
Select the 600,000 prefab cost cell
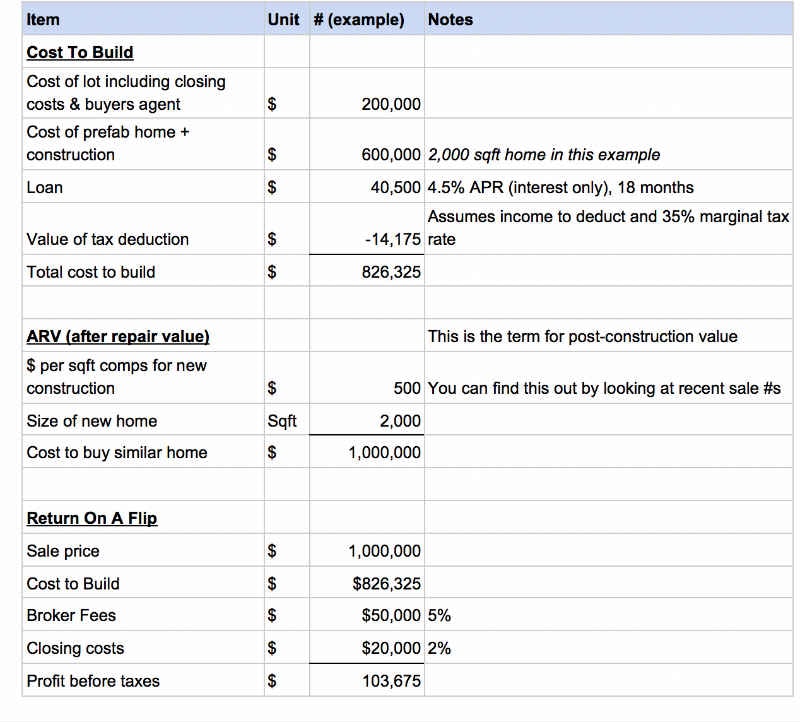click(367, 144)
